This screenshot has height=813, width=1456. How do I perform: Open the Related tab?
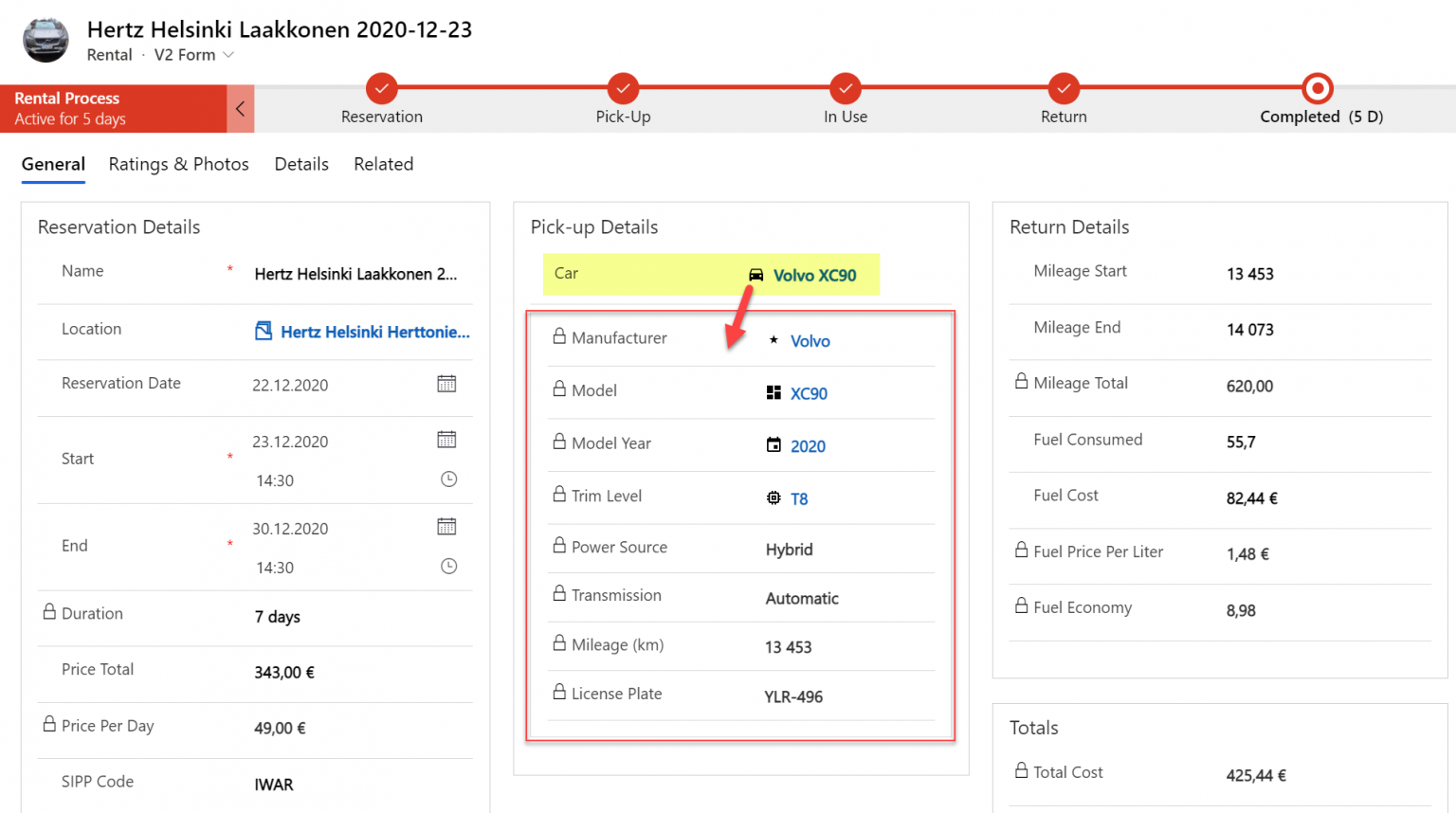(x=383, y=164)
